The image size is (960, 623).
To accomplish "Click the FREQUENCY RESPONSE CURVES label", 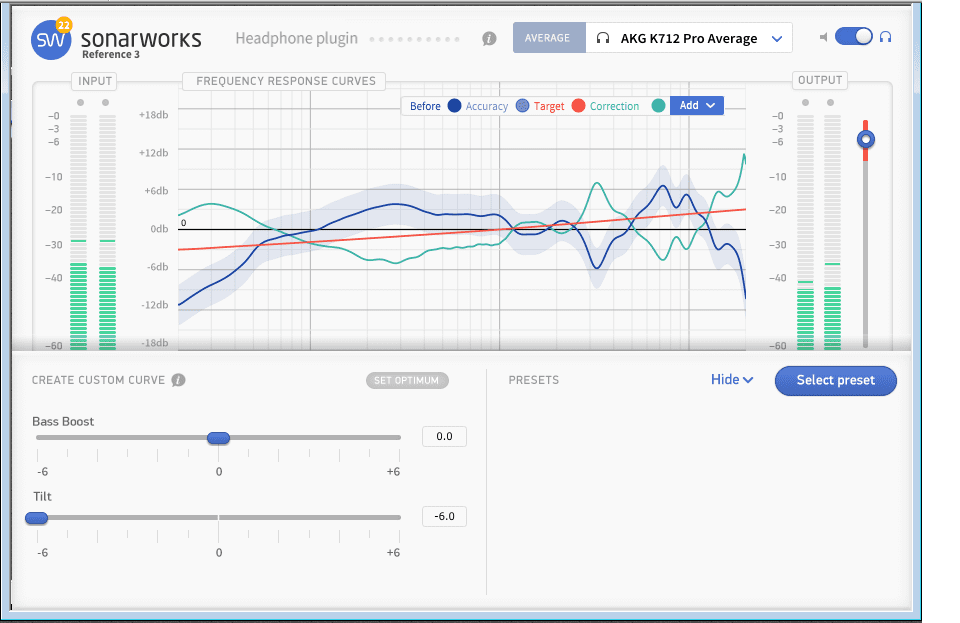I will tap(285, 81).
